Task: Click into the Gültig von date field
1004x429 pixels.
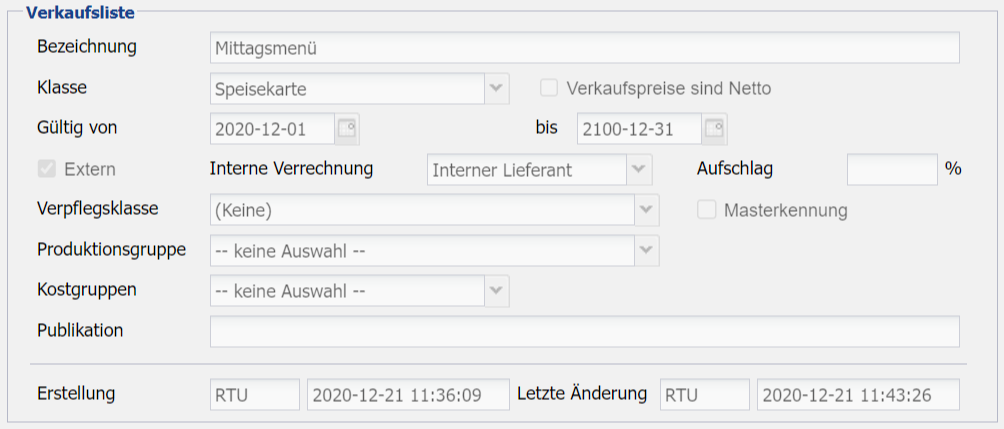Action: point(271,129)
